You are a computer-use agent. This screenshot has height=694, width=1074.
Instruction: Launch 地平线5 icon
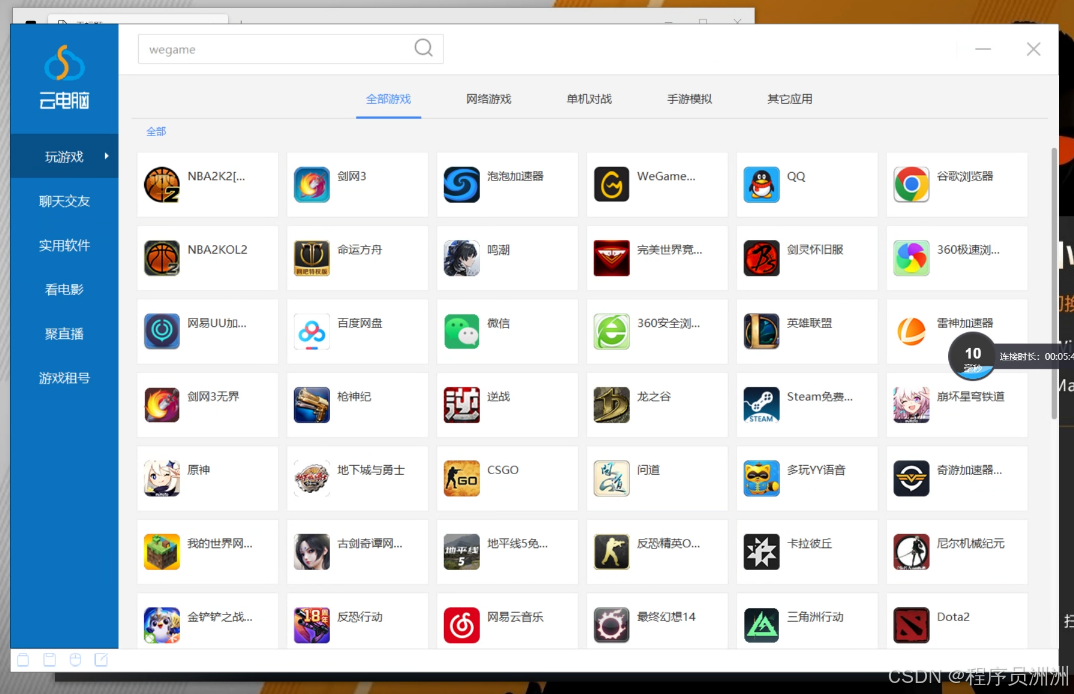(x=462, y=552)
